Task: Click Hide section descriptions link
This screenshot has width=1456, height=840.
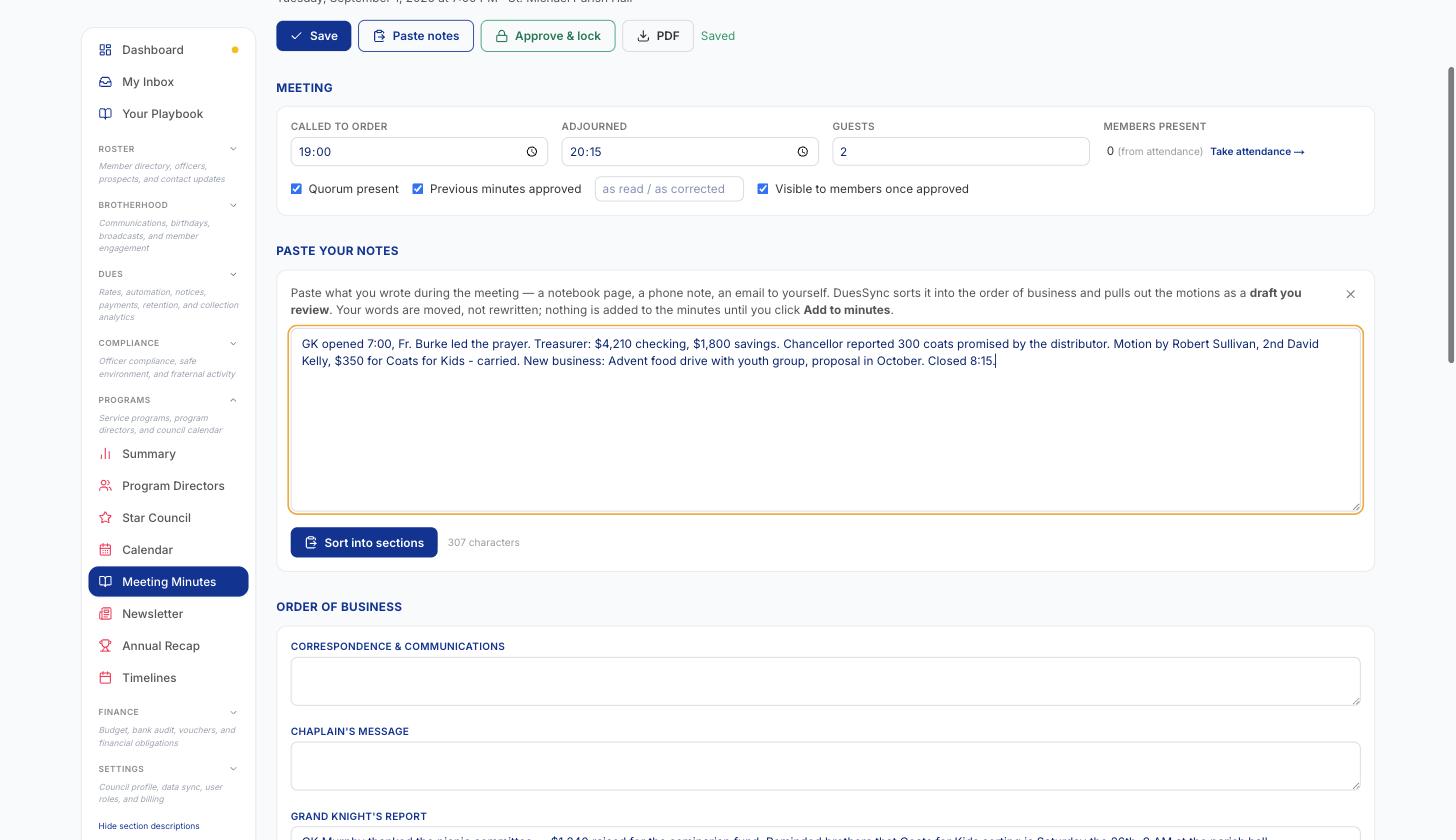Action: 149,826
